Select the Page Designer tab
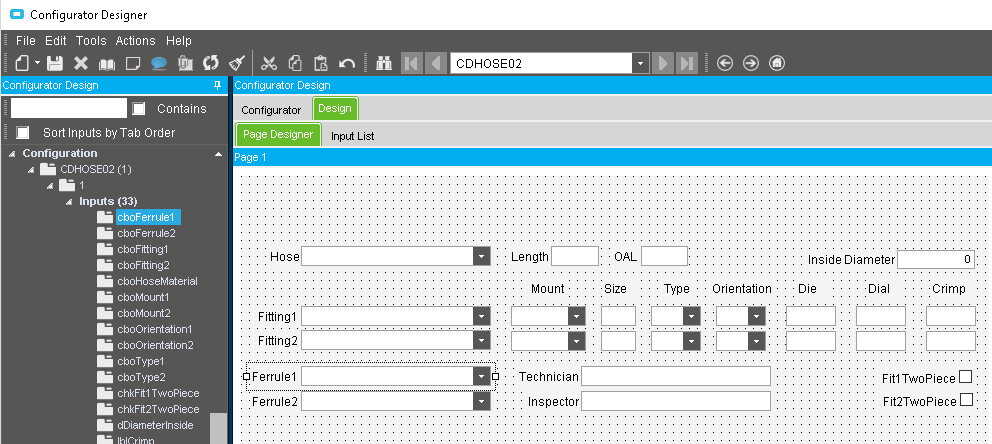This screenshot has width=992, height=444. point(278,134)
